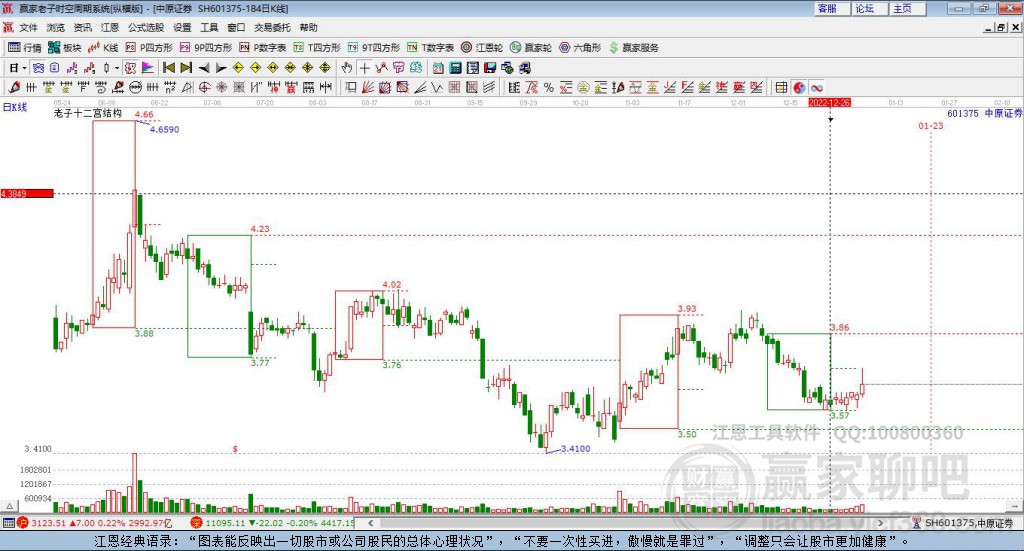Click the n² tool icon
1024x551 pixels.
170,87
